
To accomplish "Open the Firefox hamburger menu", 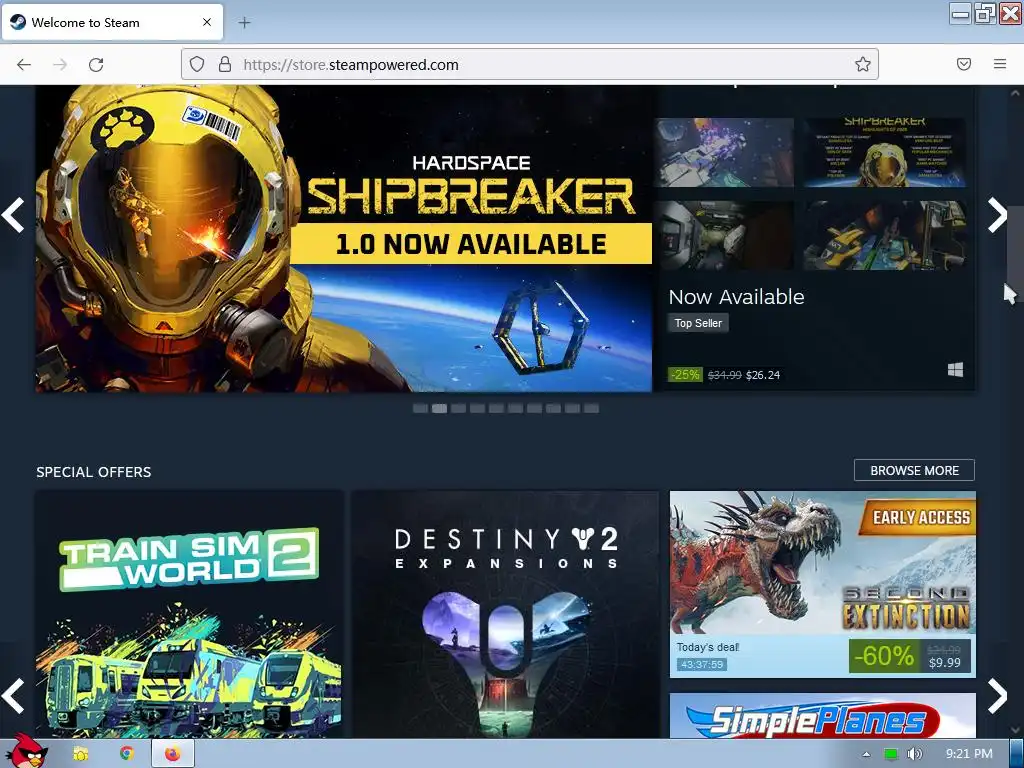I will click(1000, 64).
